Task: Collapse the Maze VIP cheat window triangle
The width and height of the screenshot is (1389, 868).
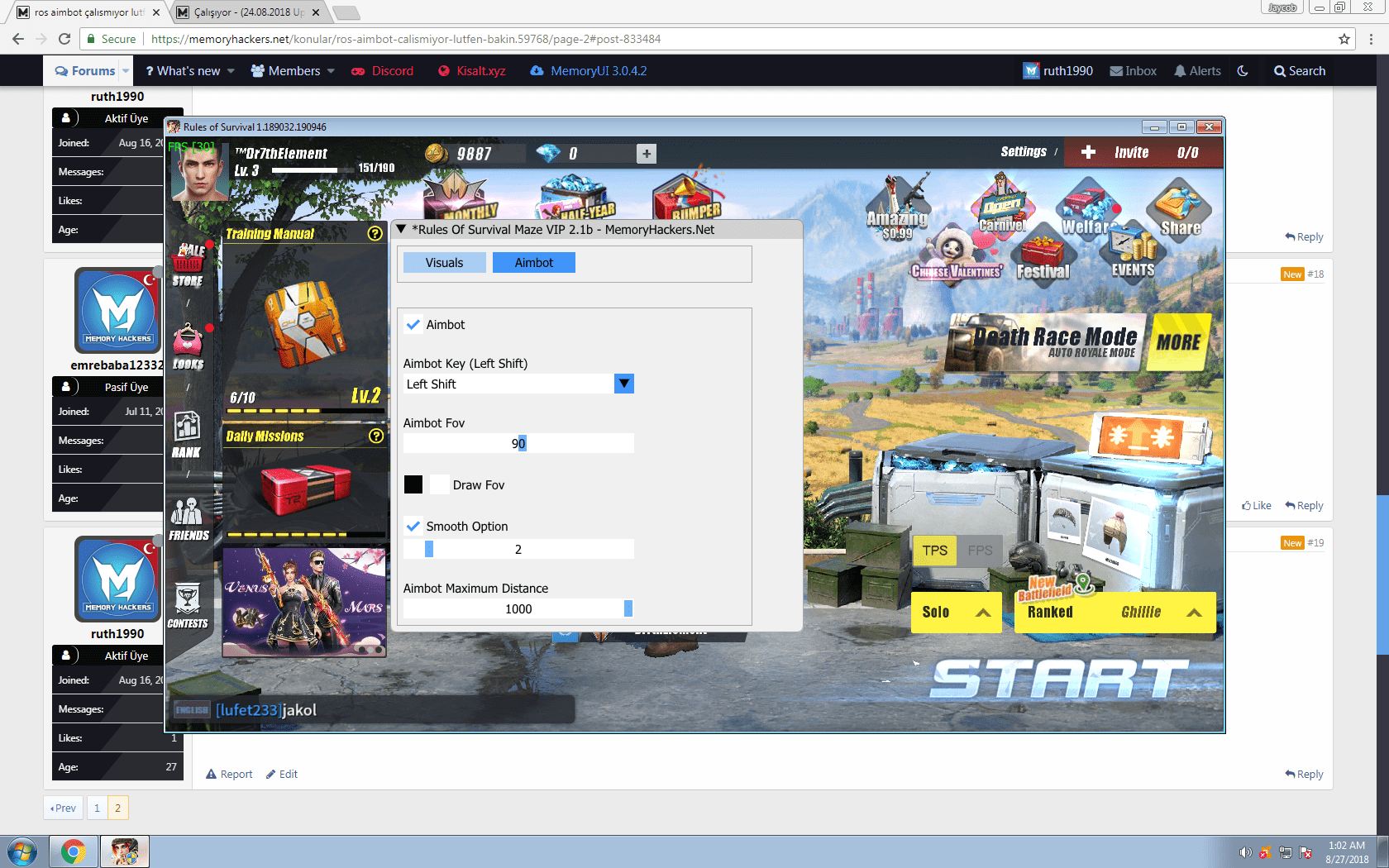Action: click(x=401, y=230)
